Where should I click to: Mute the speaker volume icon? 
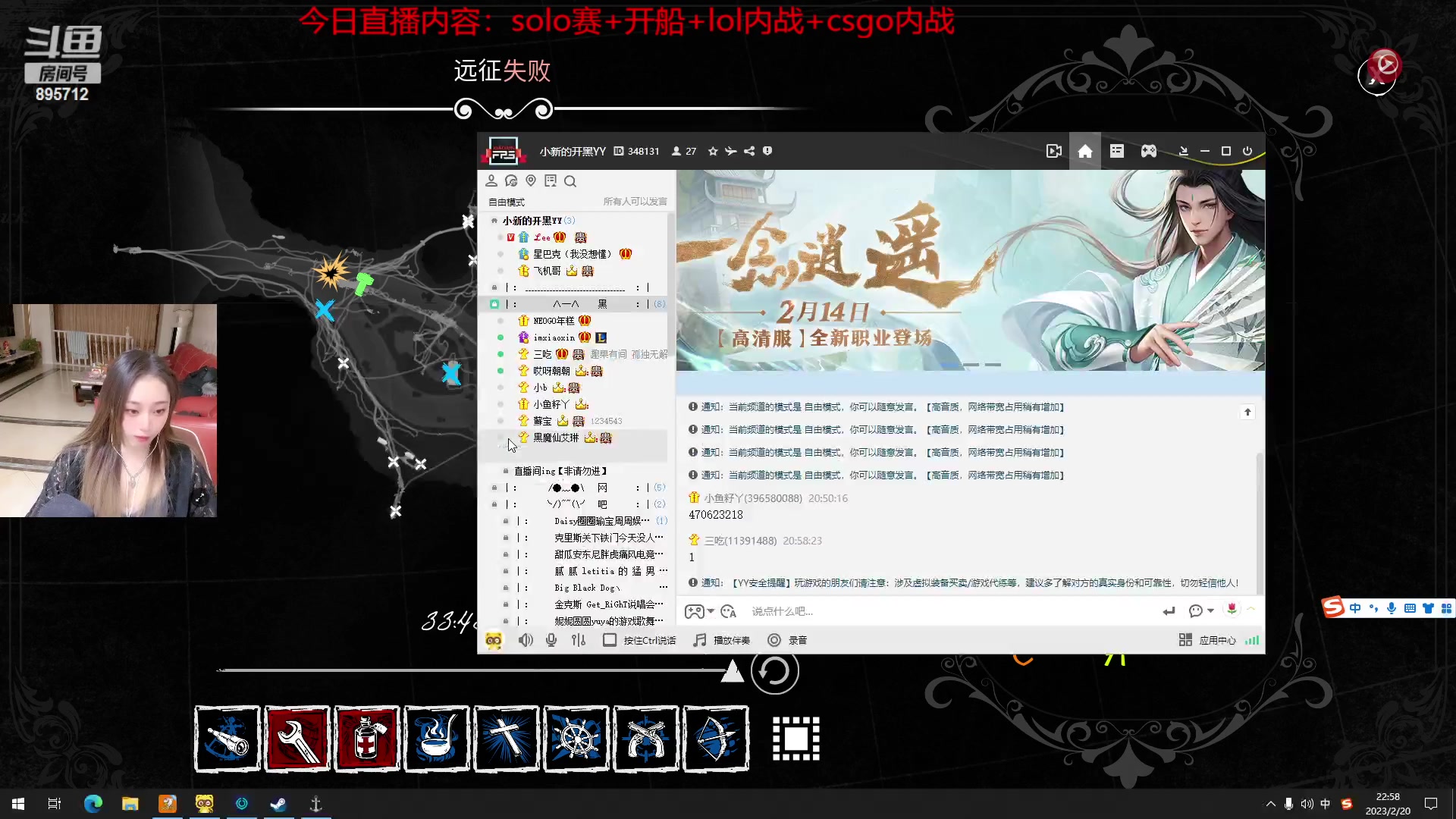pyautogui.click(x=526, y=640)
